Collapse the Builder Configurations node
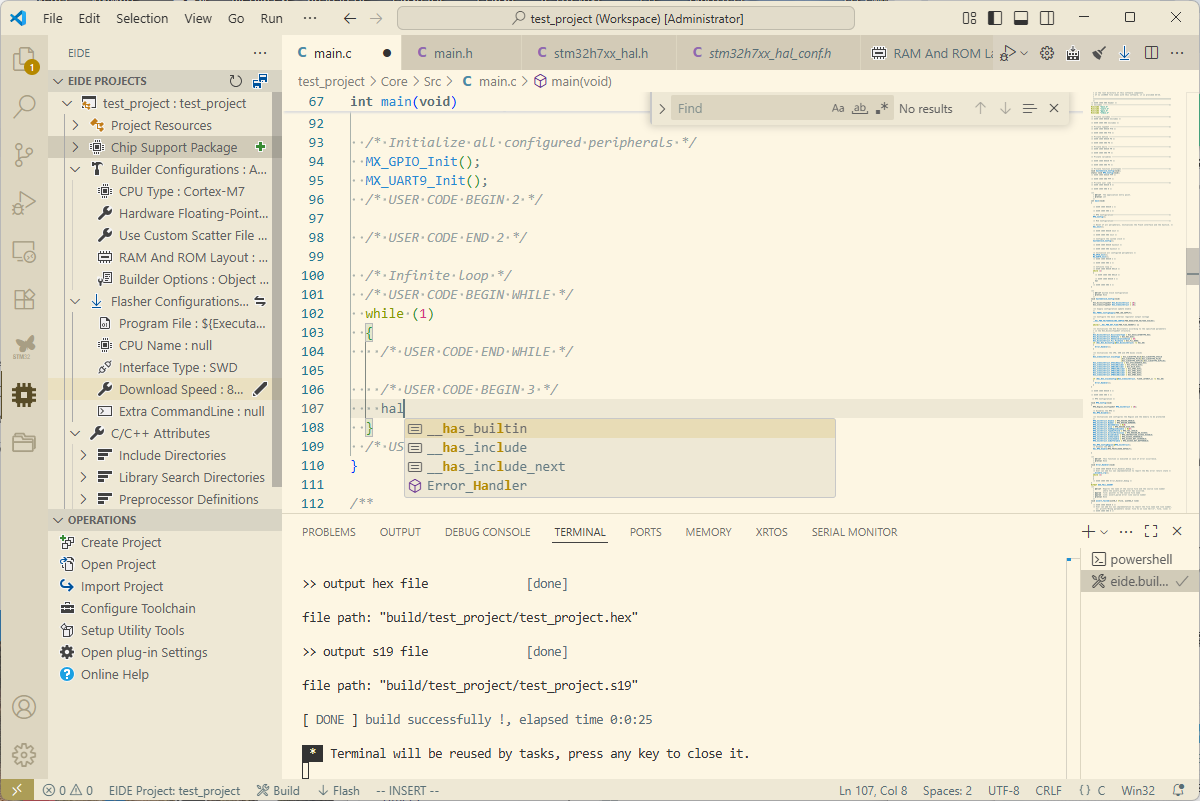This screenshot has width=1200, height=801. coord(76,169)
